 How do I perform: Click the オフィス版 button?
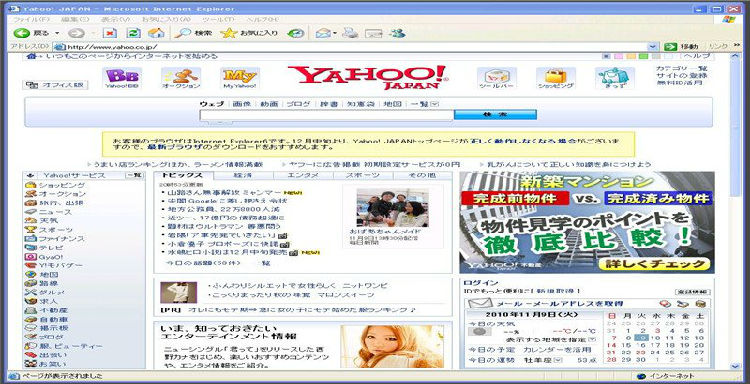pos(55,85)
